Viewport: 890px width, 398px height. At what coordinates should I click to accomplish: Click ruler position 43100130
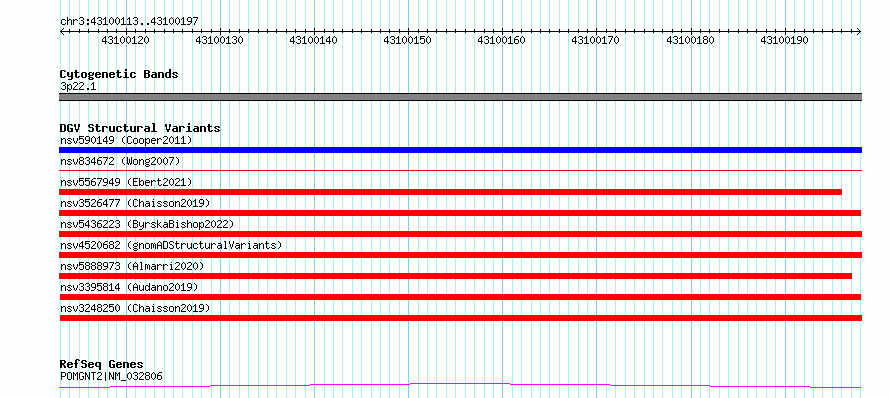(220, 40)
